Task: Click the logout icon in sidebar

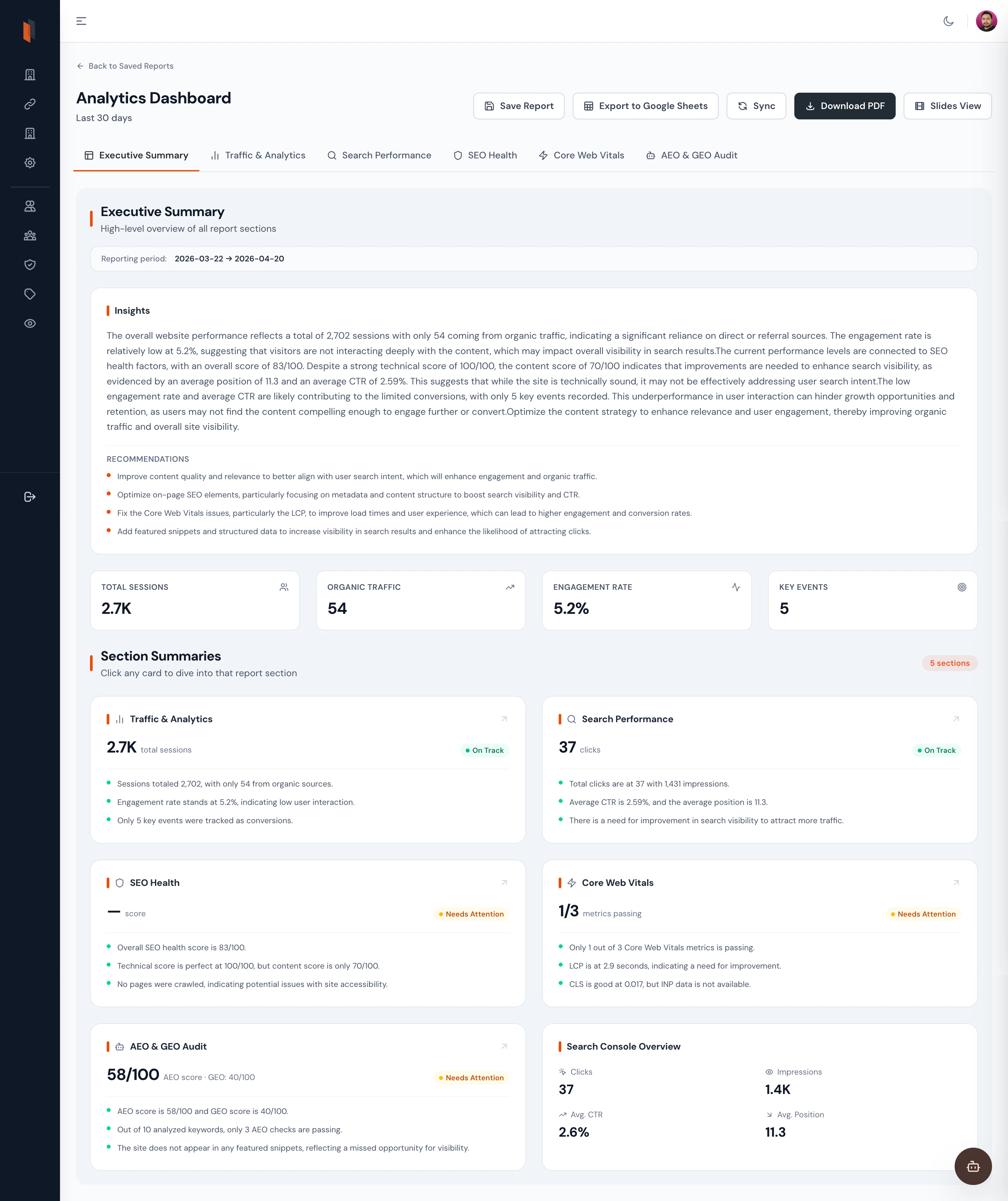Action: [x=30, y=496]
